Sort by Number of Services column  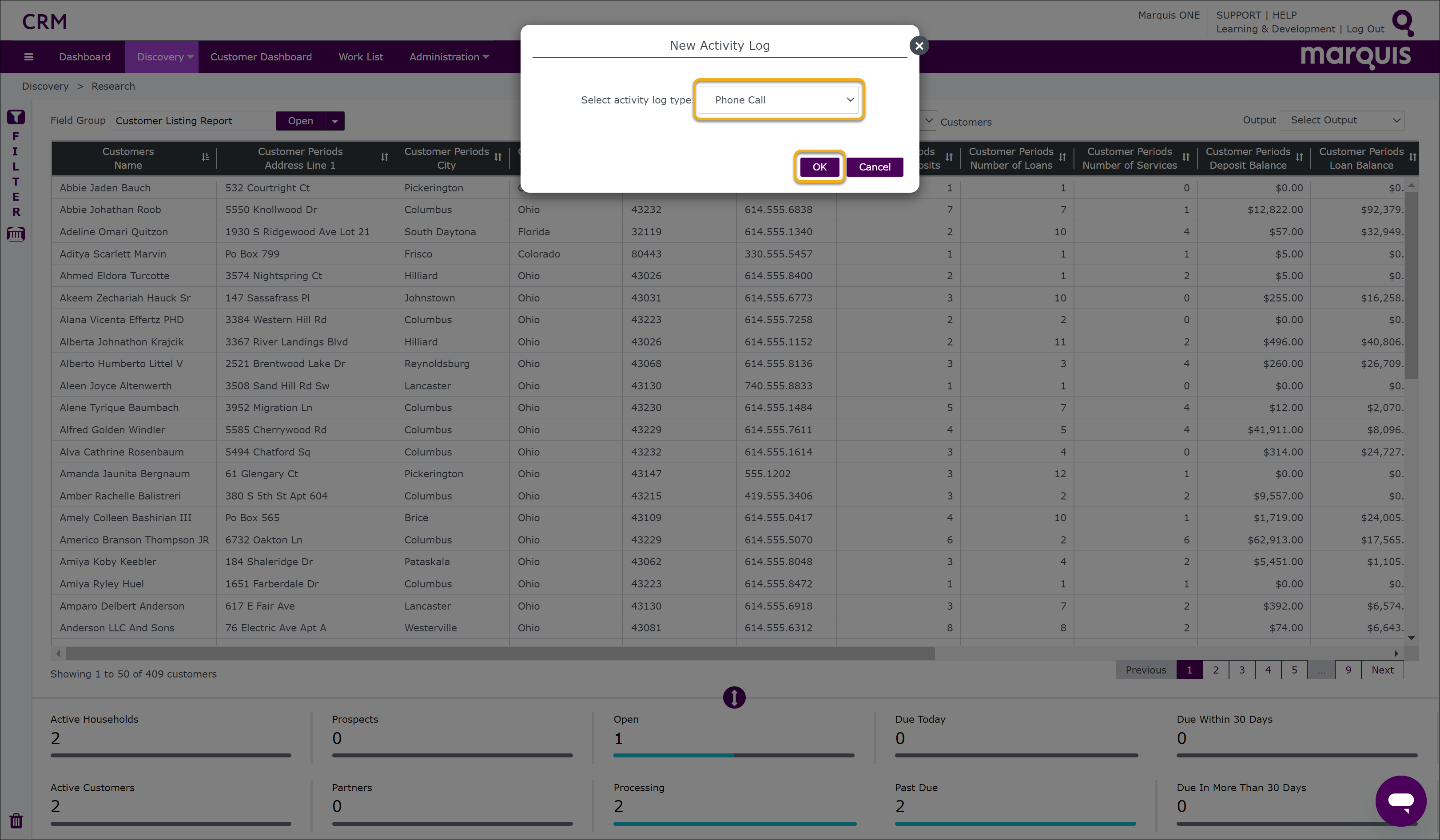1186,157
